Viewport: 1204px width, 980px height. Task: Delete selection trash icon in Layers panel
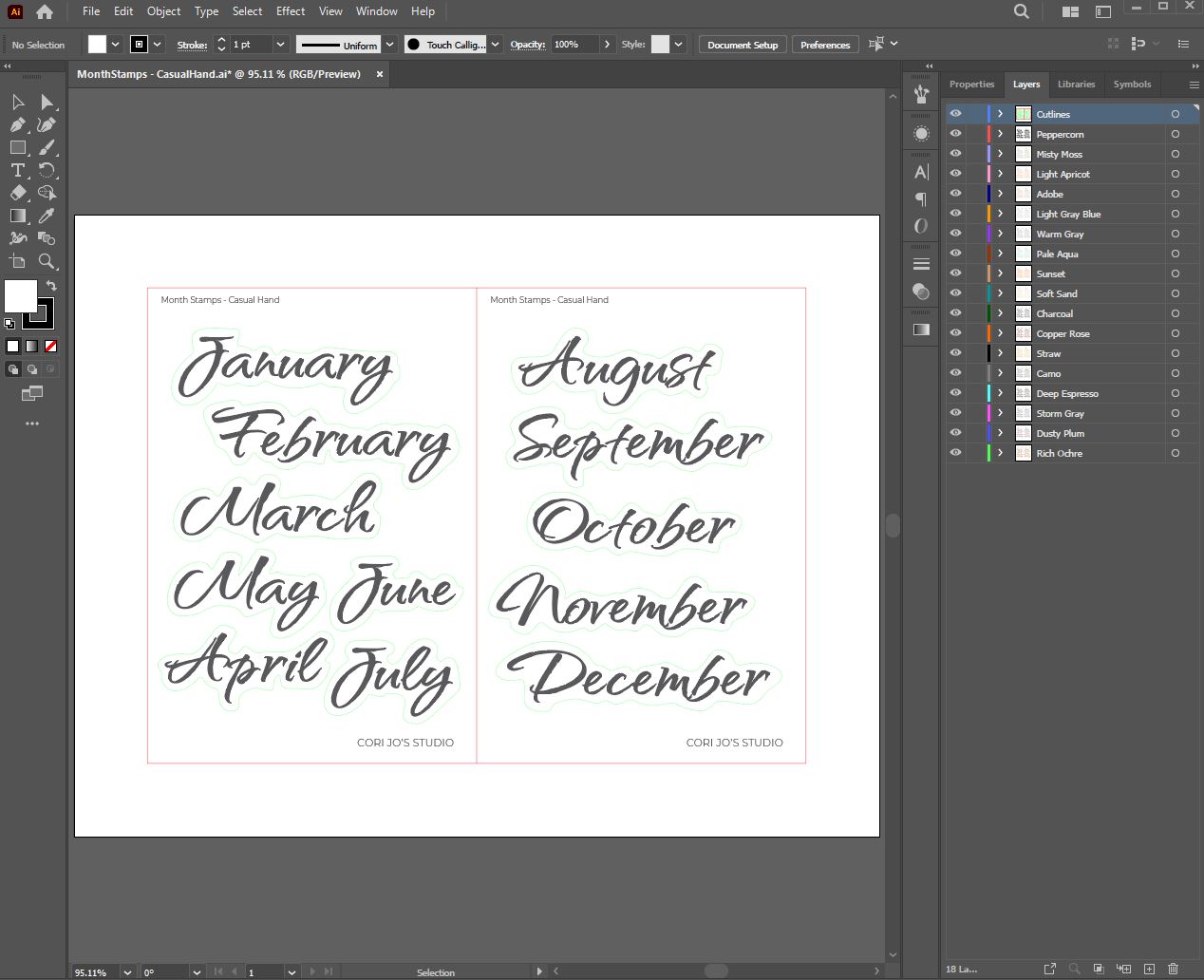[1173, 969]
